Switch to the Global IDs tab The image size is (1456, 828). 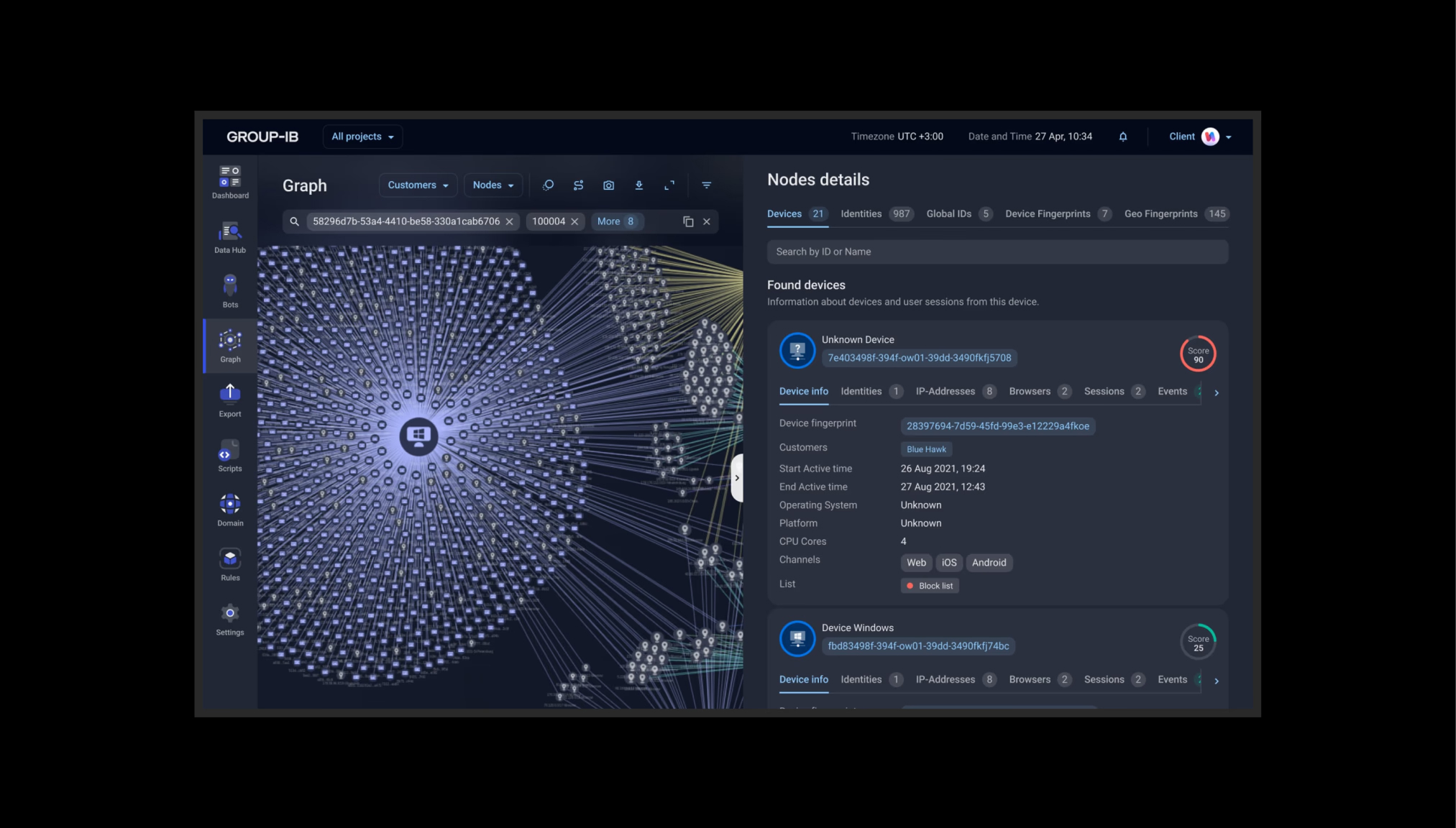(x=948, y=214)
